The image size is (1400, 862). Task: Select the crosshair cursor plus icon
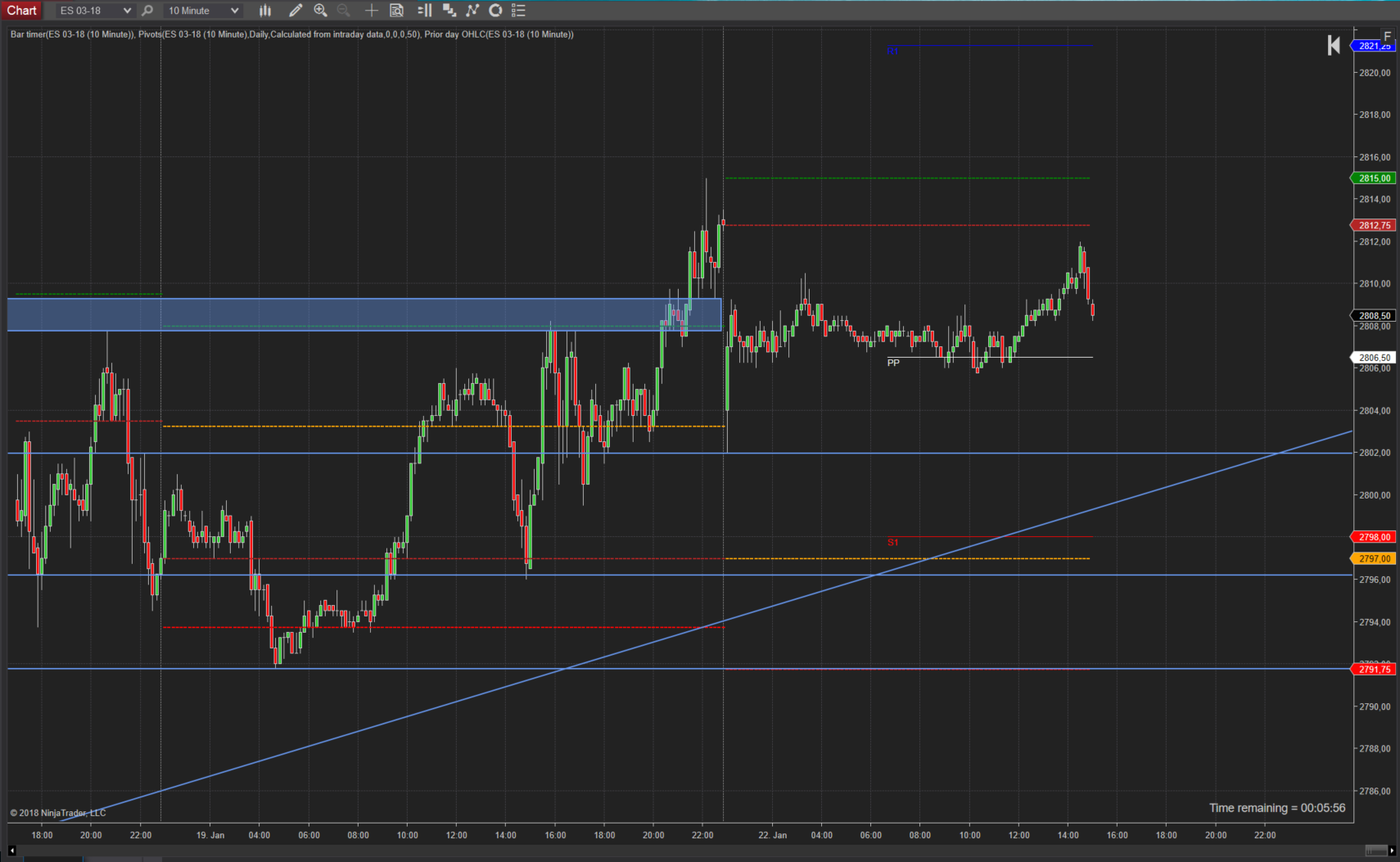pyautogui.click(x=371, y=11)
